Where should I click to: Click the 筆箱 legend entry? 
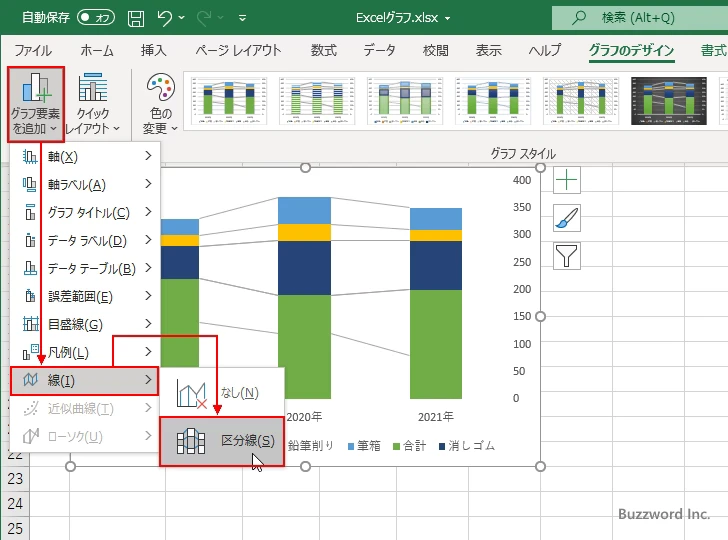pyautogui.click(x=364, y=446)
